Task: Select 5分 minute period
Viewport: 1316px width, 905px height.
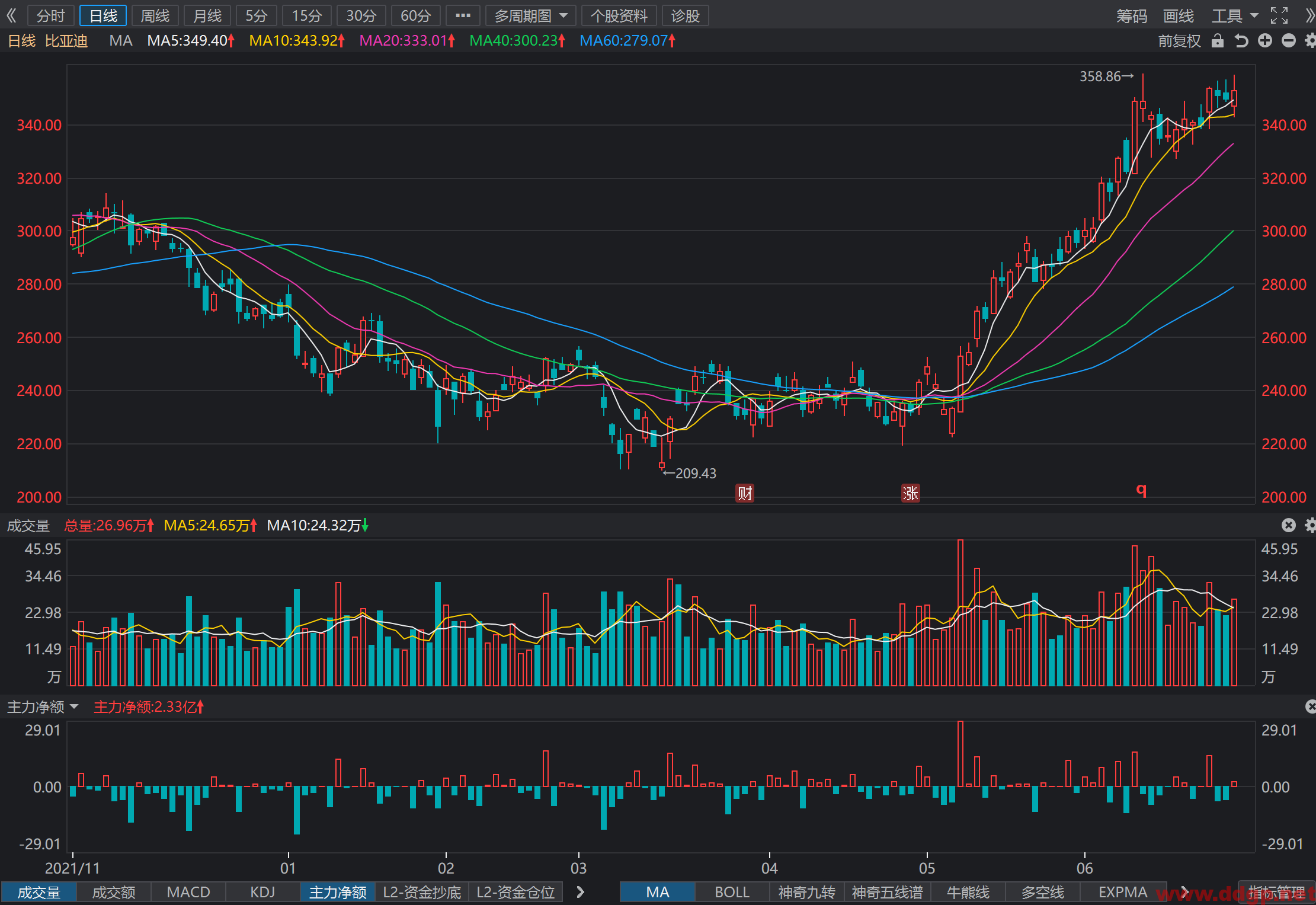Action: pos(257,15)
